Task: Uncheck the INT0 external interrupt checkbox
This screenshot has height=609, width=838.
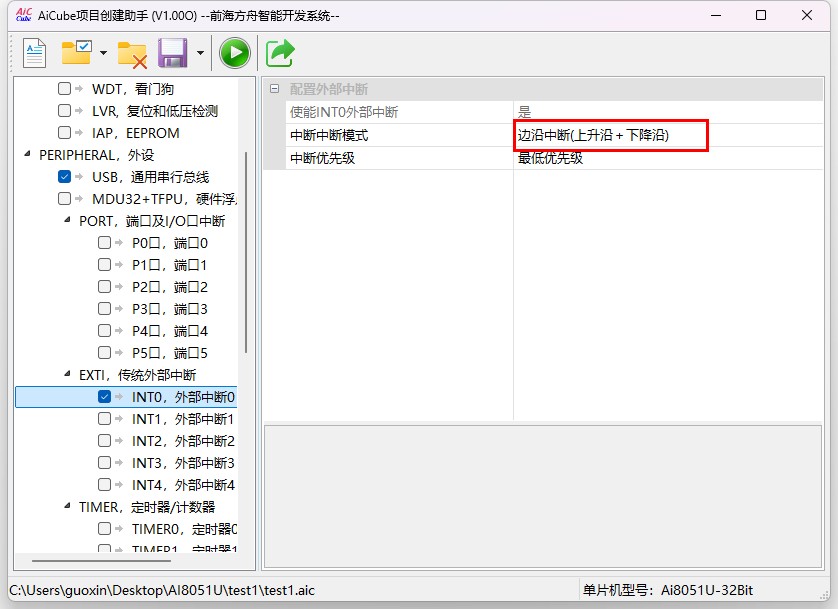Action: pyautogui.click(x=104, y=396)
